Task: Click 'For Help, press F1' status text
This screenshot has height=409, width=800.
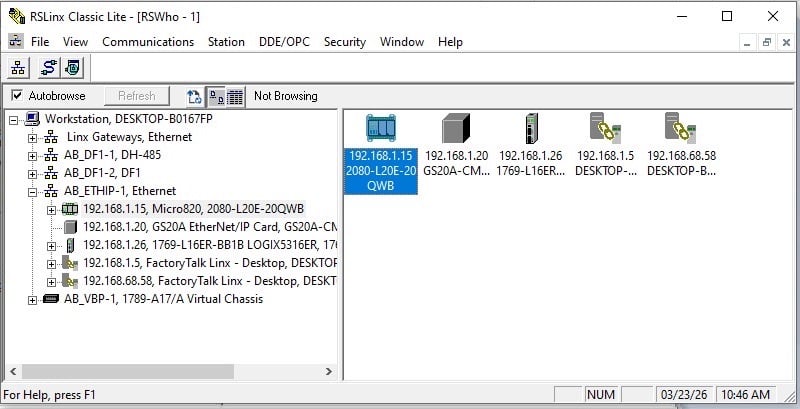Action: (49, 395)
